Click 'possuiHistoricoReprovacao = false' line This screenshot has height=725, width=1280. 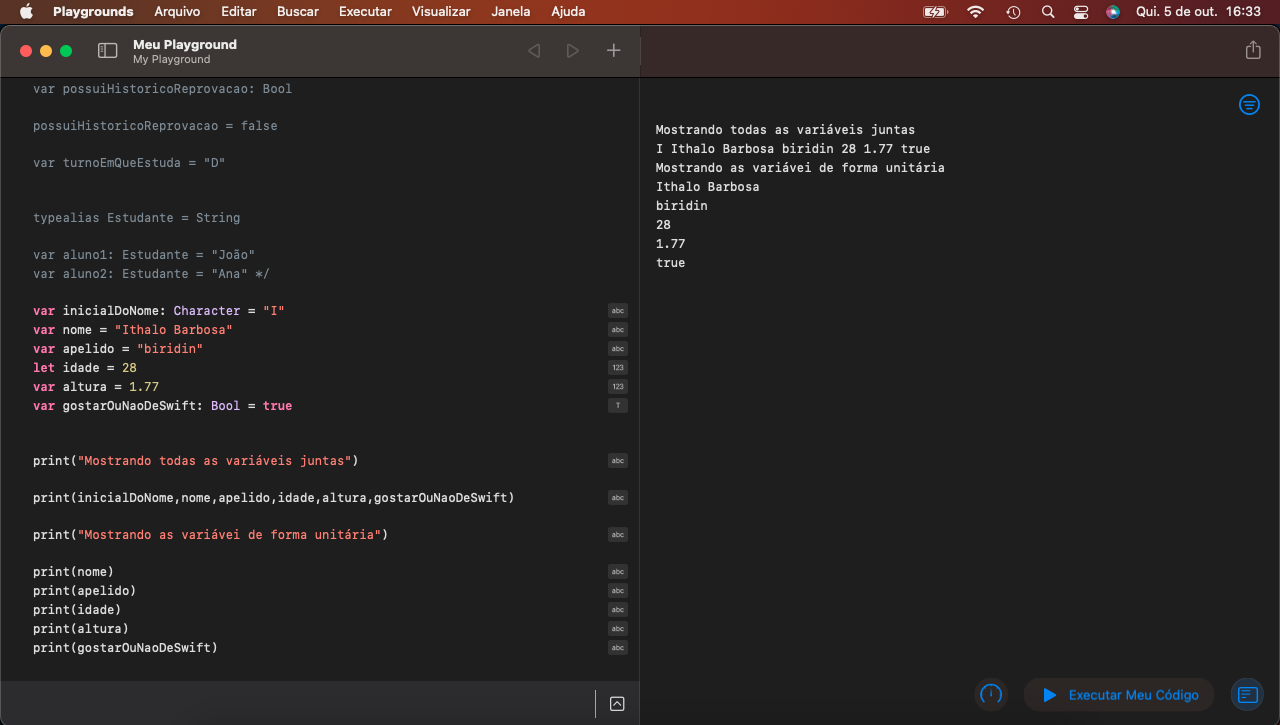[x=155, y=126]
